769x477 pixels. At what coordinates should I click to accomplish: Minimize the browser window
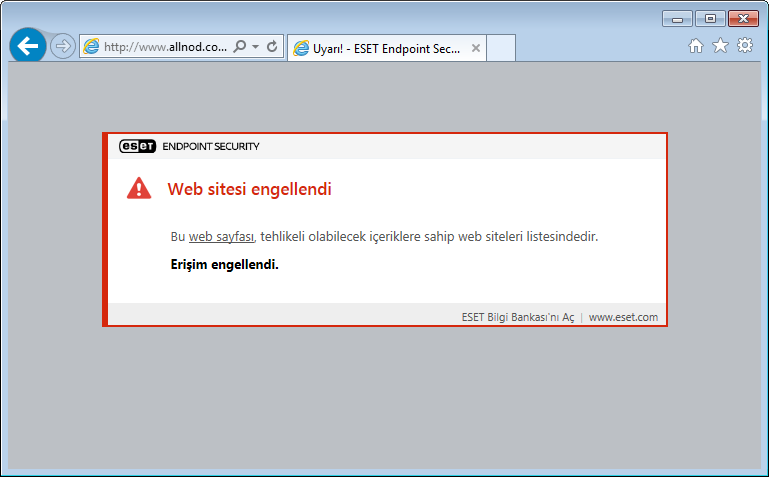pyautogui.click(x=677, y=19)
